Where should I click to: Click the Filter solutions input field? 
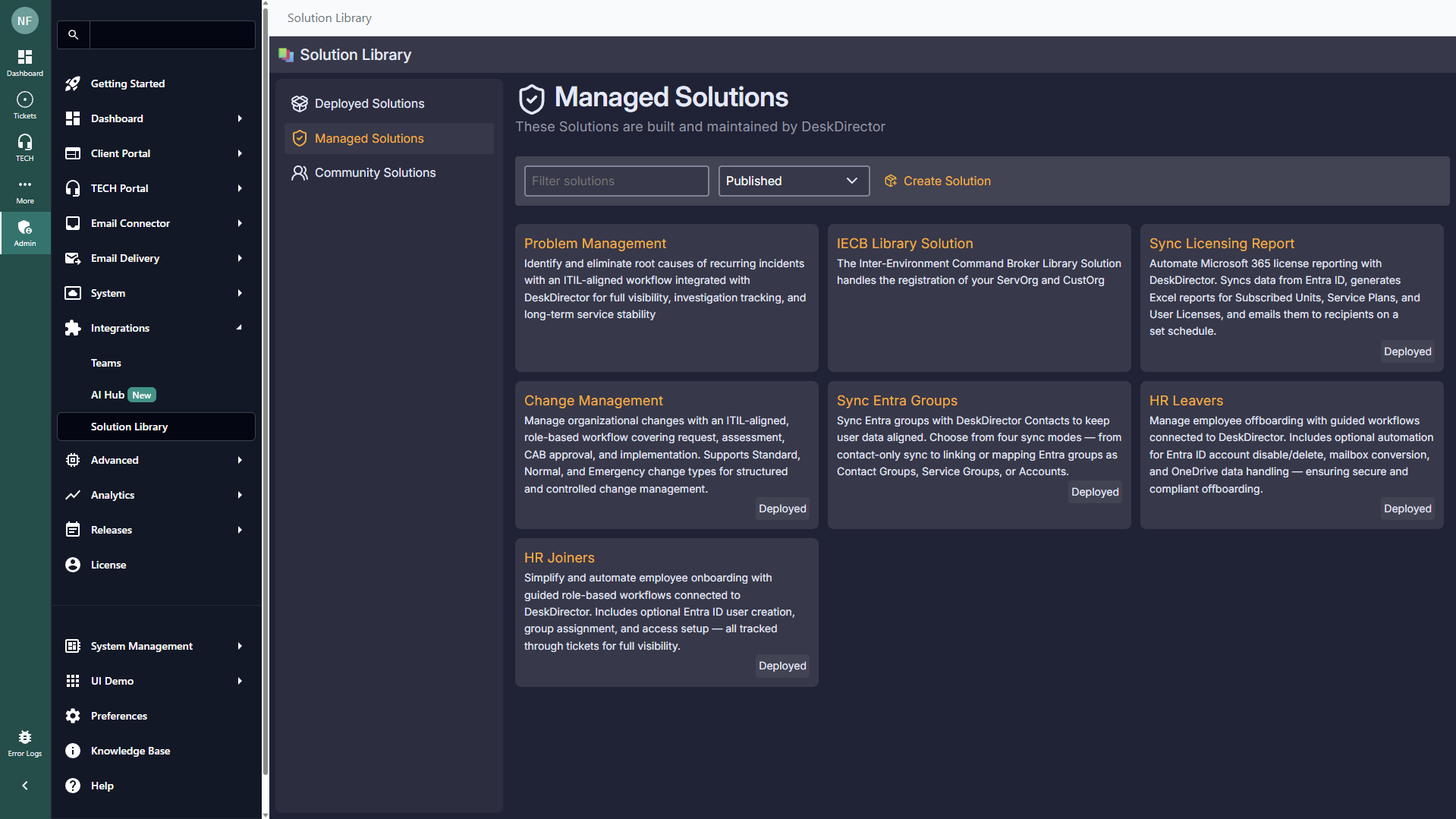(616, 181)
